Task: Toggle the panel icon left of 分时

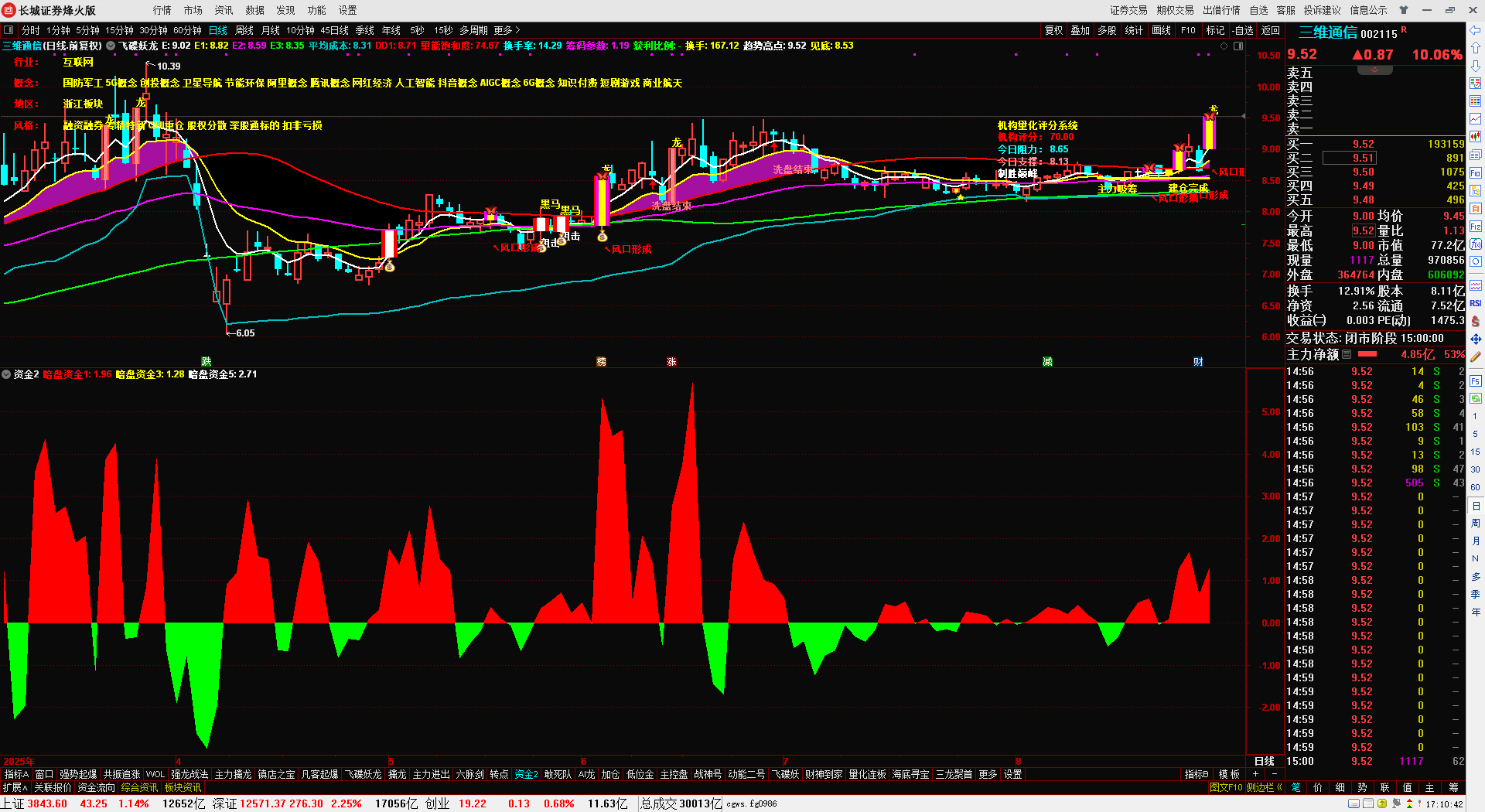Action: point(9,30)
